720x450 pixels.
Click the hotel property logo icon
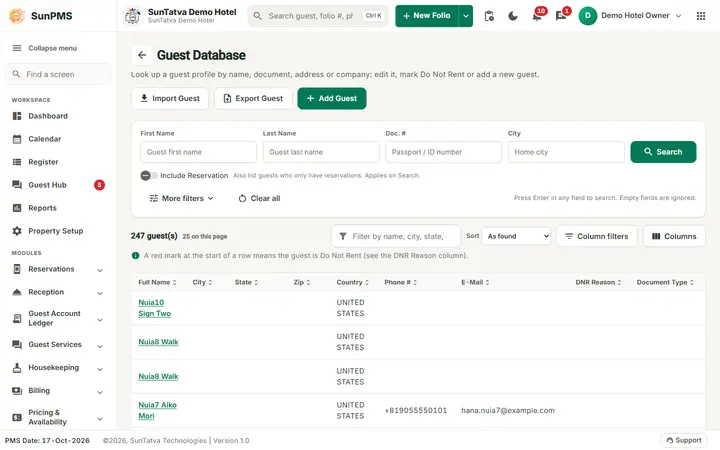click(x=133, y=16)
